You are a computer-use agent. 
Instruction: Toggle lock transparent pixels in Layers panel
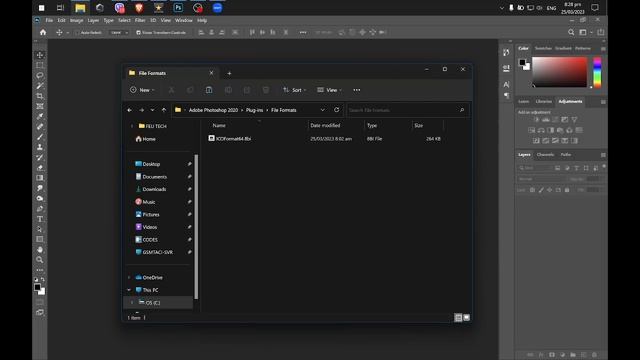(x=532, y=190)
